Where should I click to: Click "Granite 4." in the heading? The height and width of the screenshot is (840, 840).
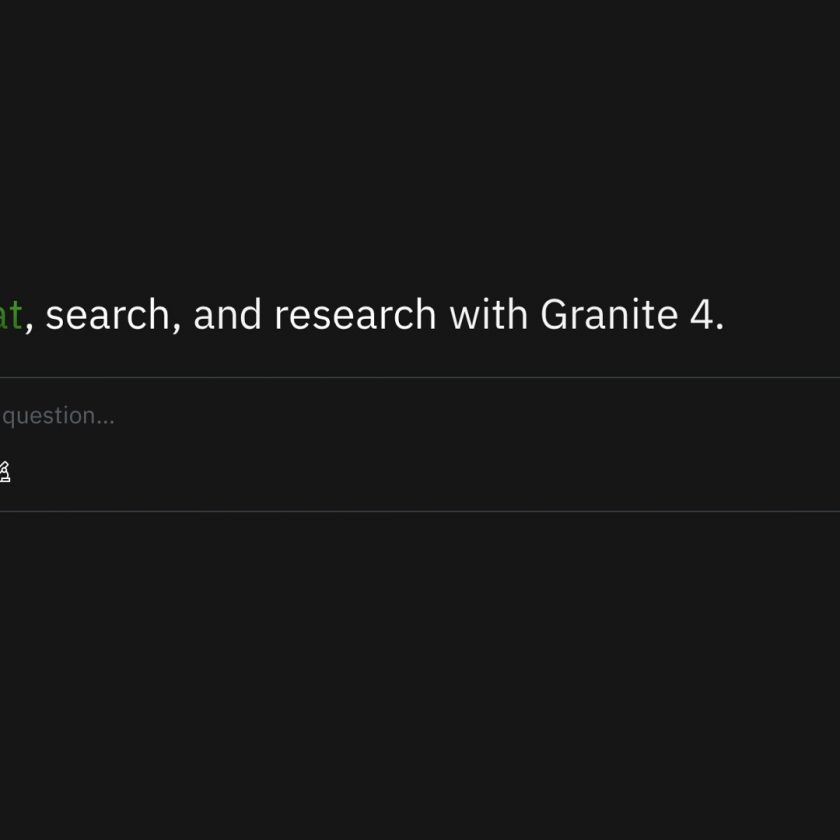click(630, 316)
